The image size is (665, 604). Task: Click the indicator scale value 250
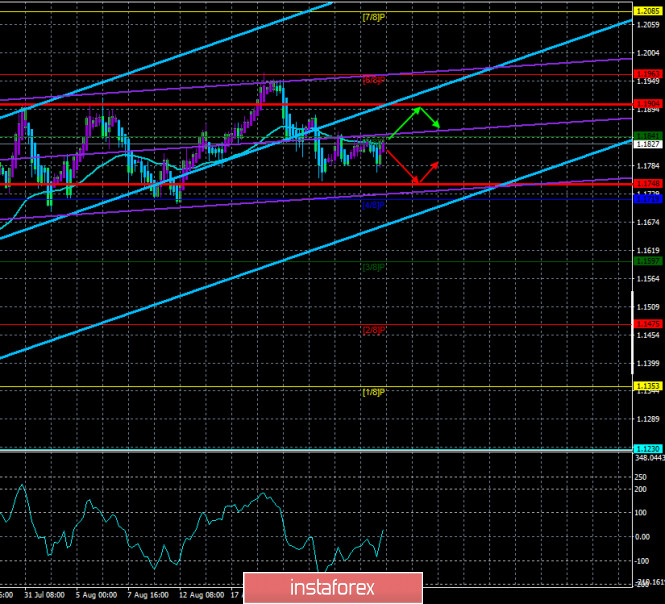click(x=640, y=477)
